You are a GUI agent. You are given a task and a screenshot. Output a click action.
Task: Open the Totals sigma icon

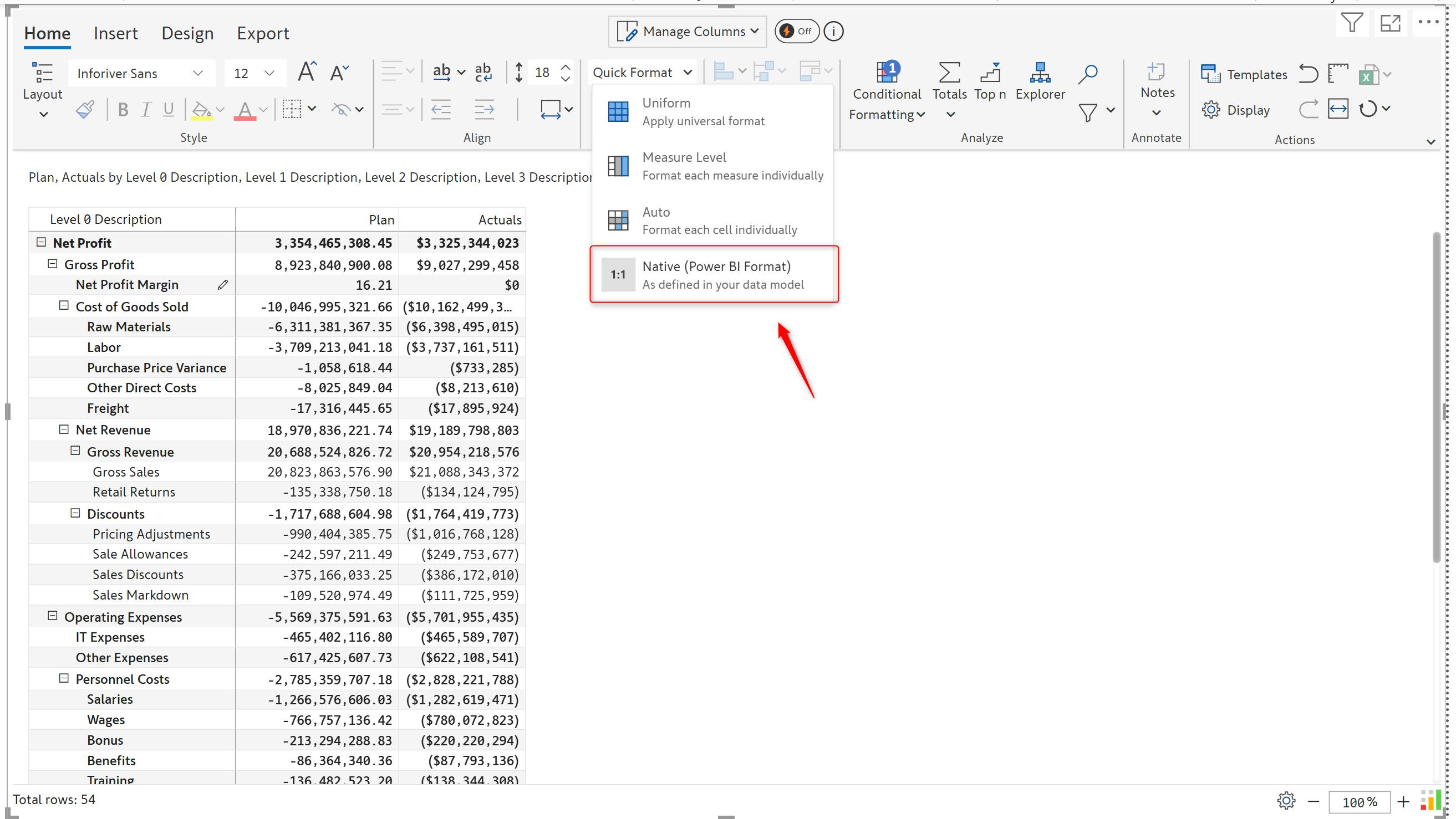(949, 73)
